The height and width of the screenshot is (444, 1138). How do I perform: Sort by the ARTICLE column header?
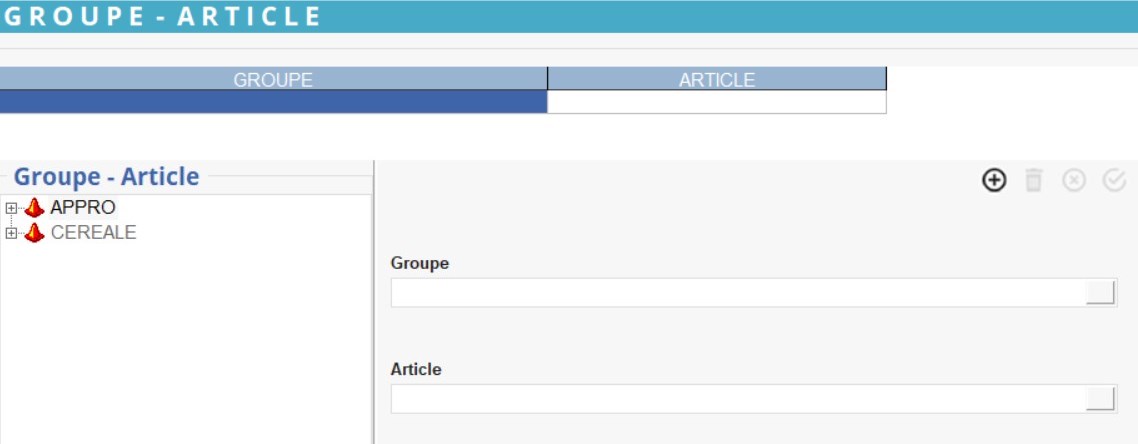point(716,80)
